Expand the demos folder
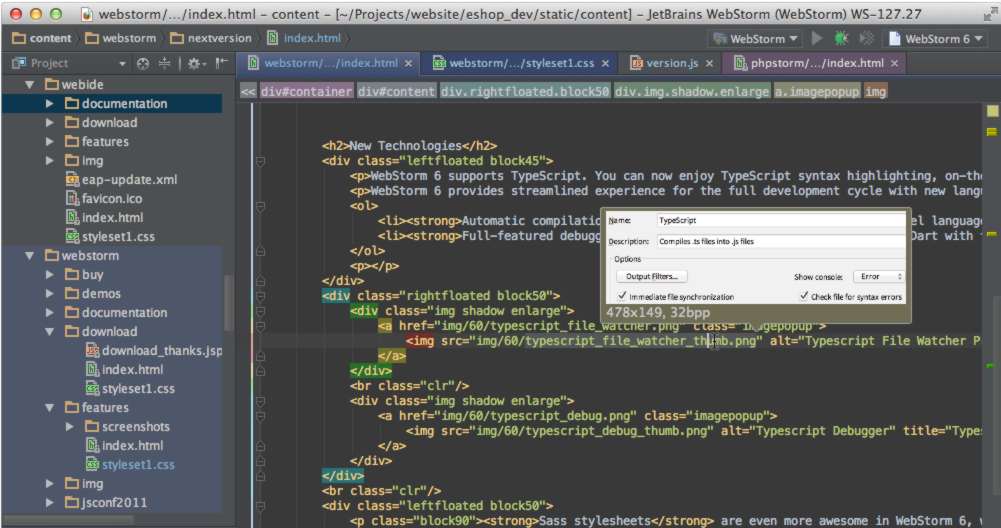 tap(50, 294)
